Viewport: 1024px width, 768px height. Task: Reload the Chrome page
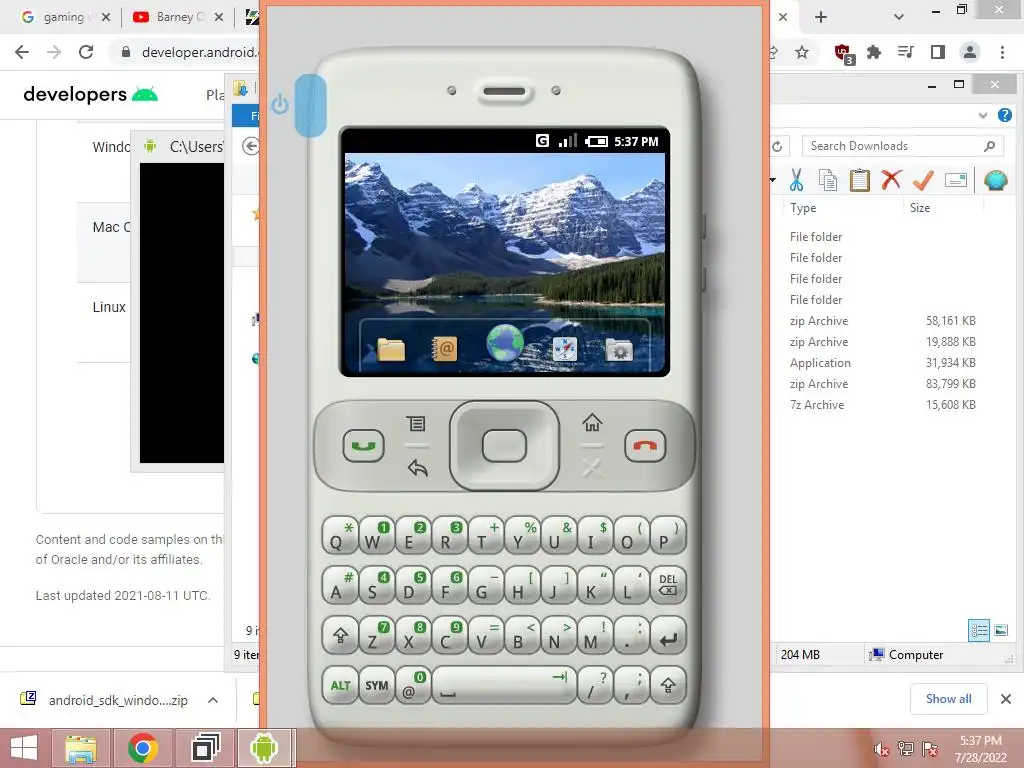[x=86, y=52]
